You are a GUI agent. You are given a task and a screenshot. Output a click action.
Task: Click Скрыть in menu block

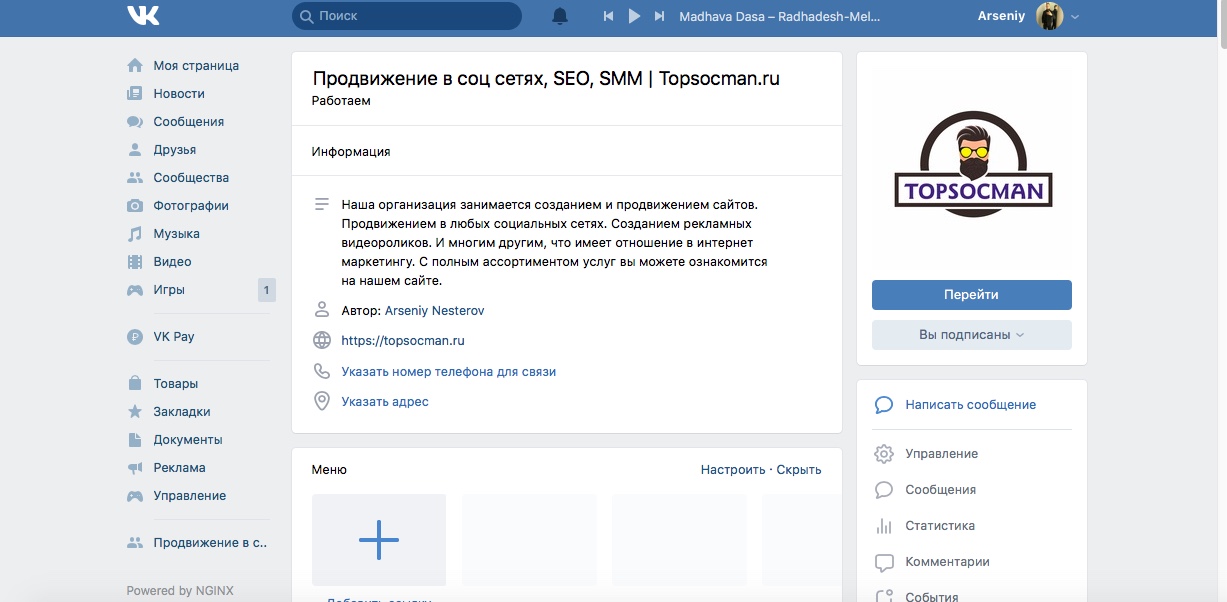pyautogui.click(x=799, y=470)
